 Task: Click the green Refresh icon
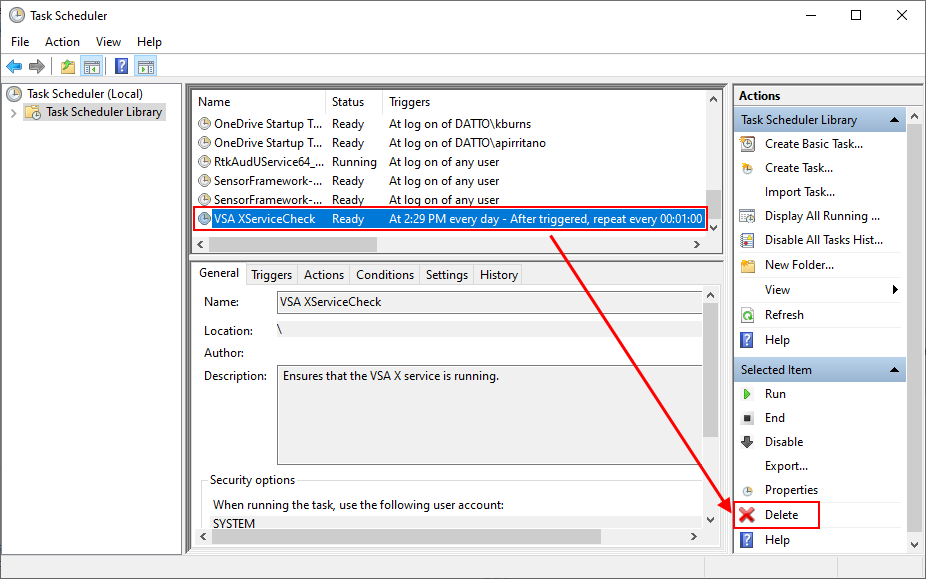747,315
